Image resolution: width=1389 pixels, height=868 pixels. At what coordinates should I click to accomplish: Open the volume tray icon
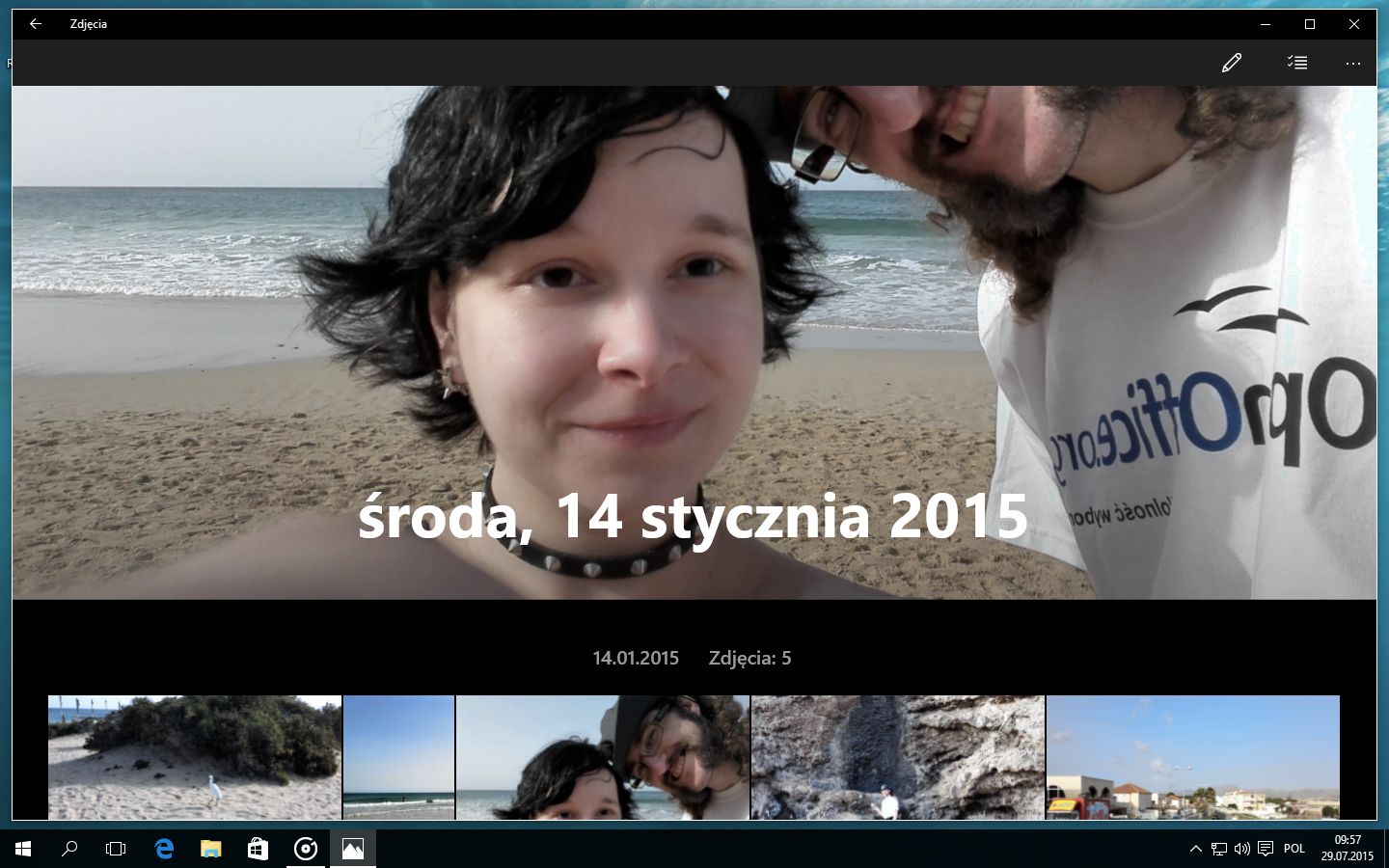tap(1242, 849)
